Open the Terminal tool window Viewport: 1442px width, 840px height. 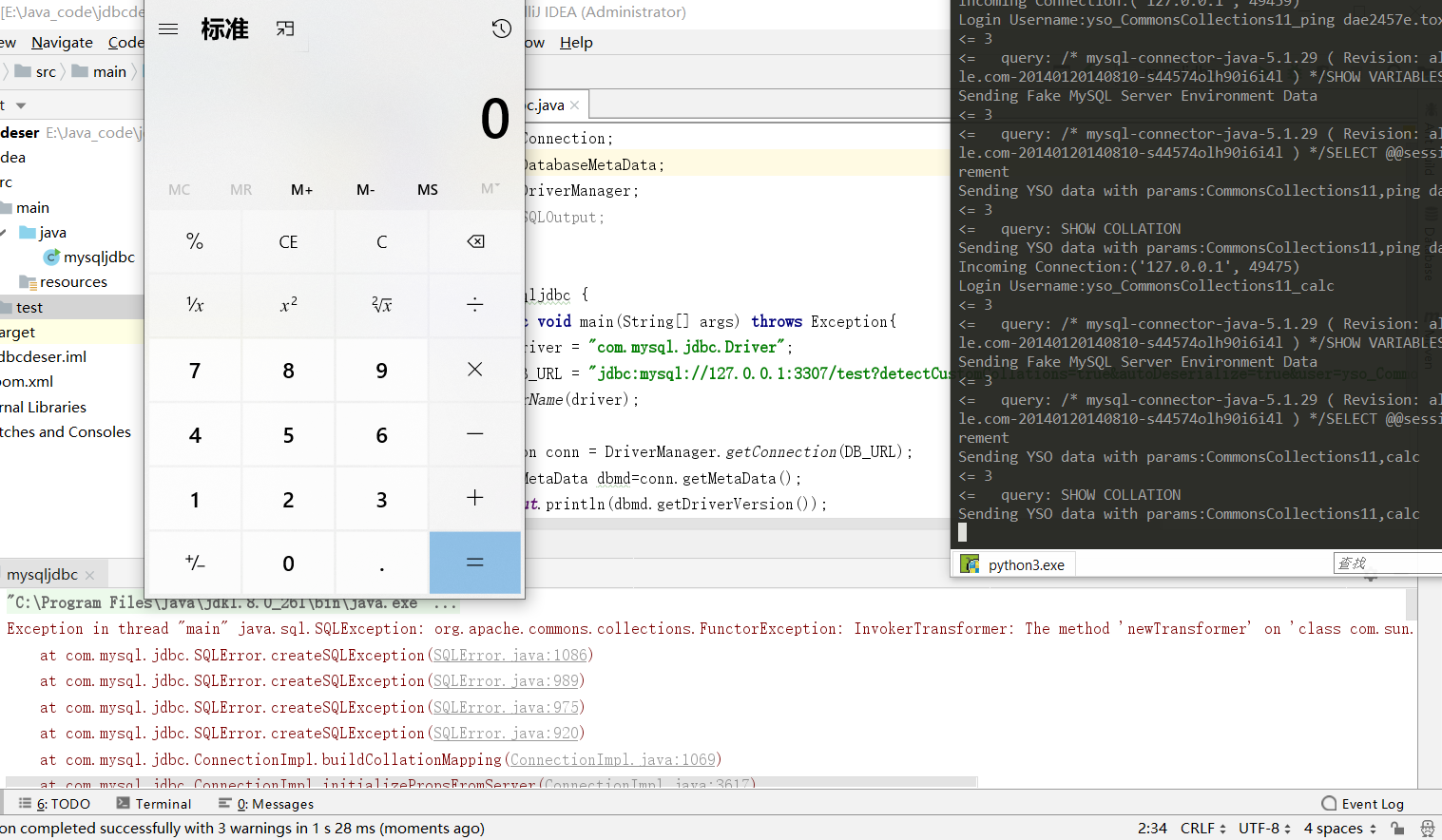point(154,804)
